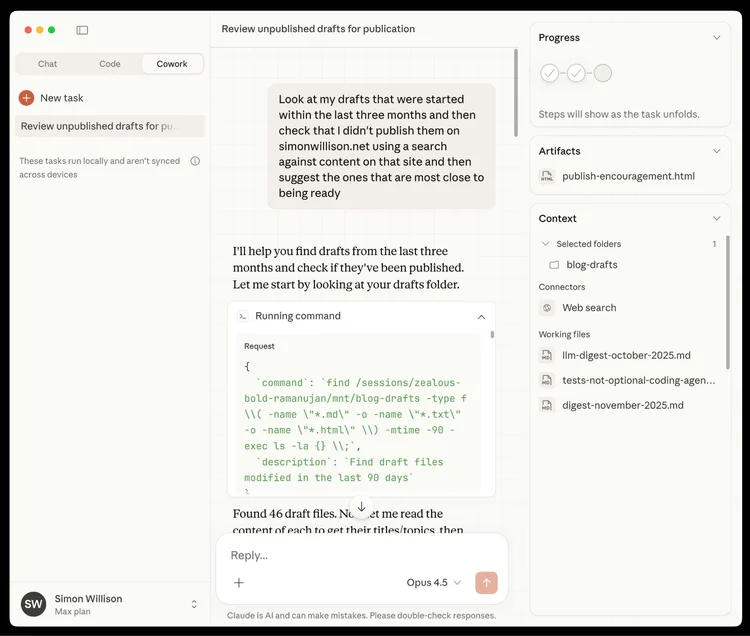Collapse the Running command block
The height and width of the screenshot is (636, 750).
pos(481,316)
